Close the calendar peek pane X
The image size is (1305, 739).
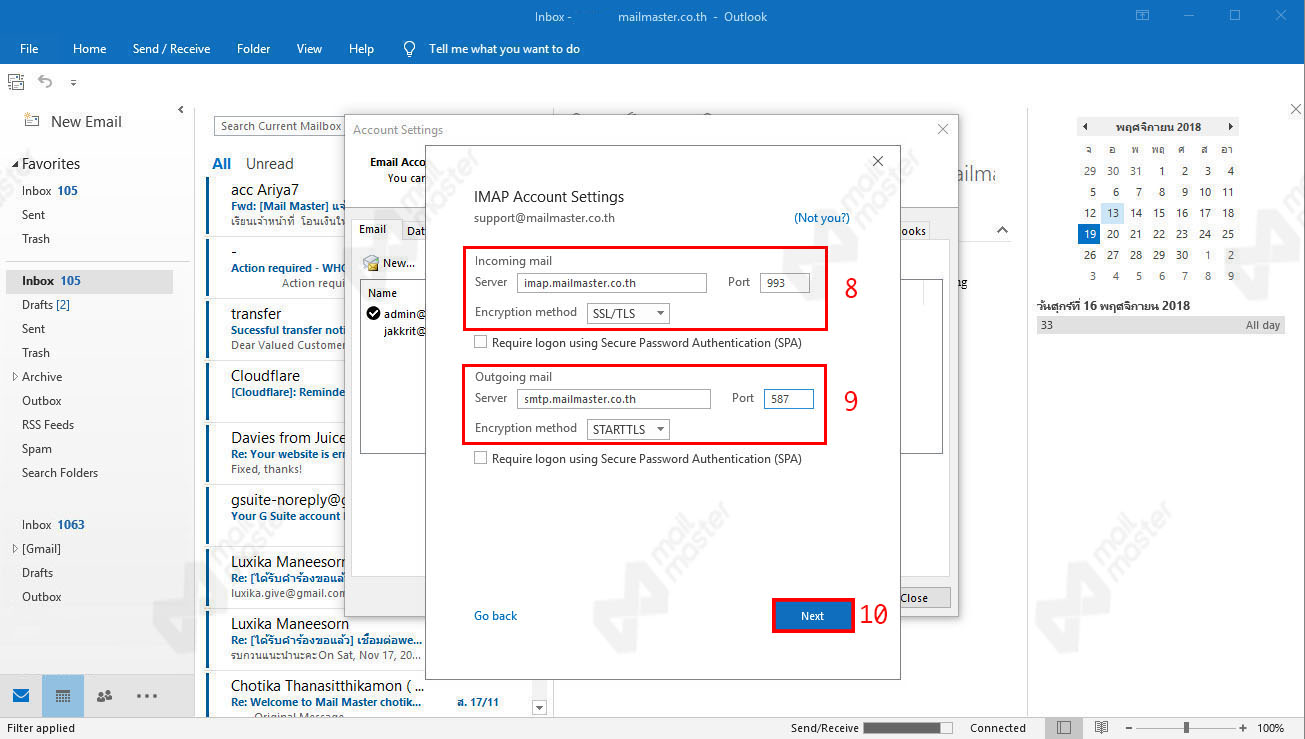(x=1295, y=109)
